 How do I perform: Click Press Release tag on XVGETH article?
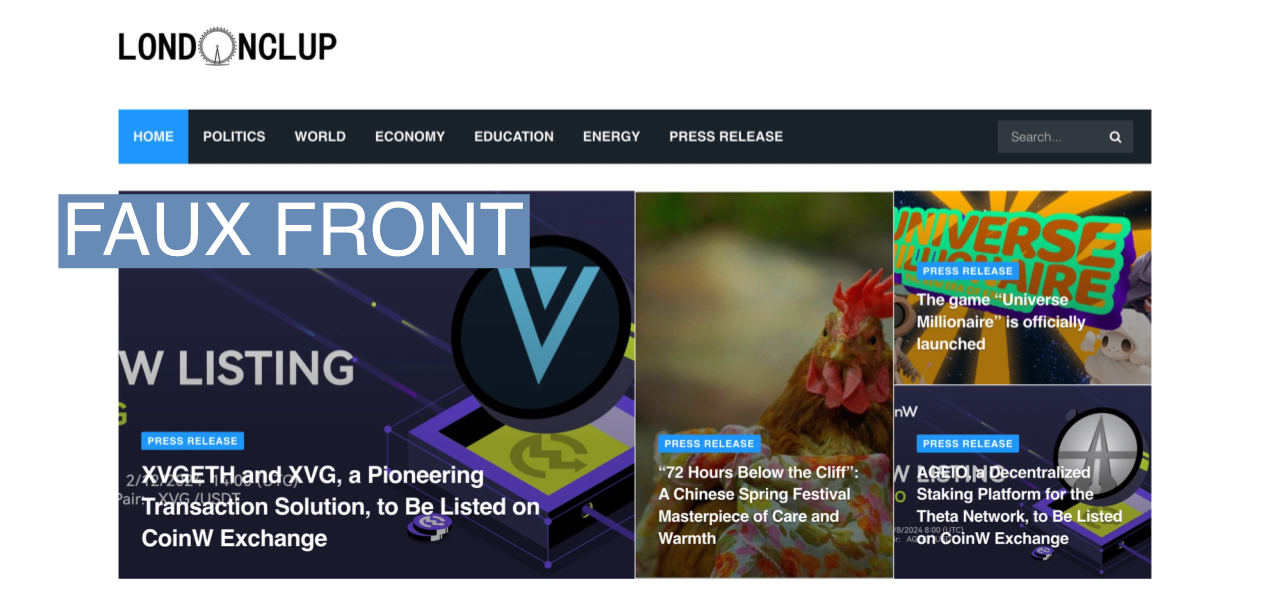point(192,441)
